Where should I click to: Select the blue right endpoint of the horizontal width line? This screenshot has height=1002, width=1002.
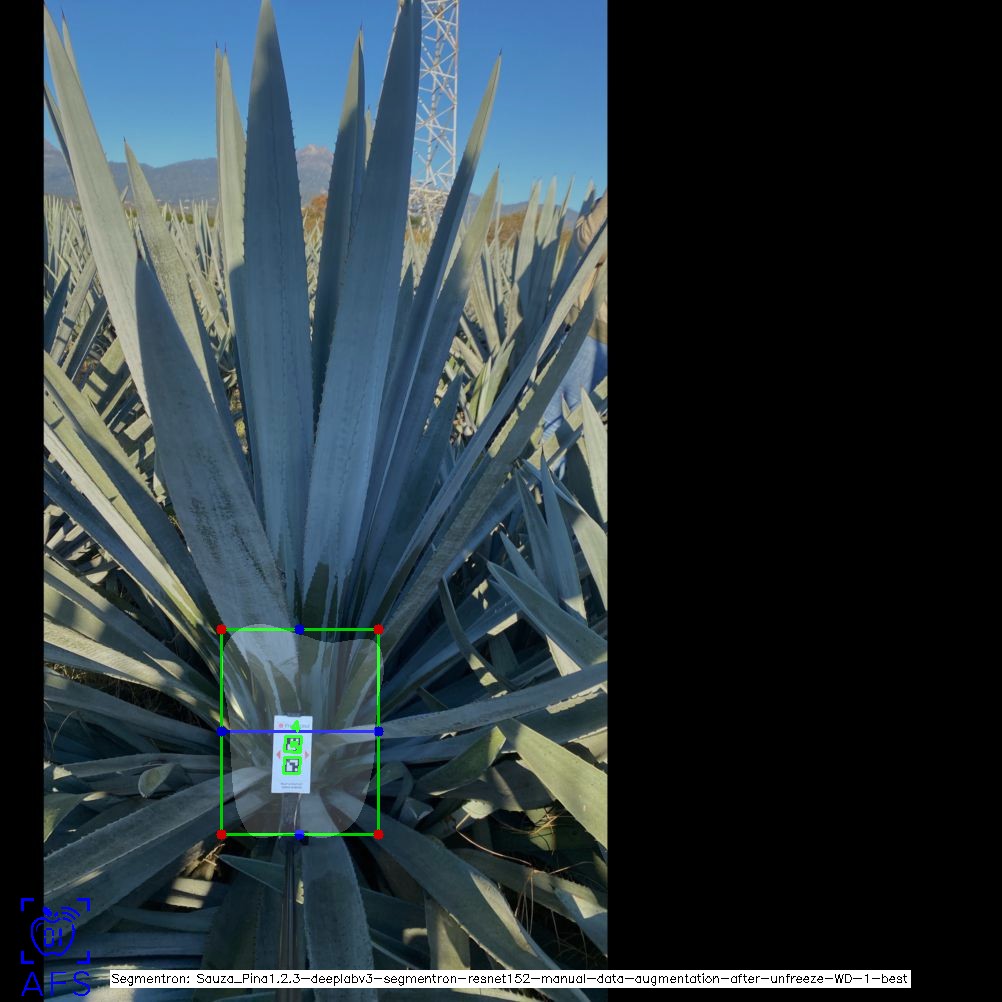coord(378,731)
